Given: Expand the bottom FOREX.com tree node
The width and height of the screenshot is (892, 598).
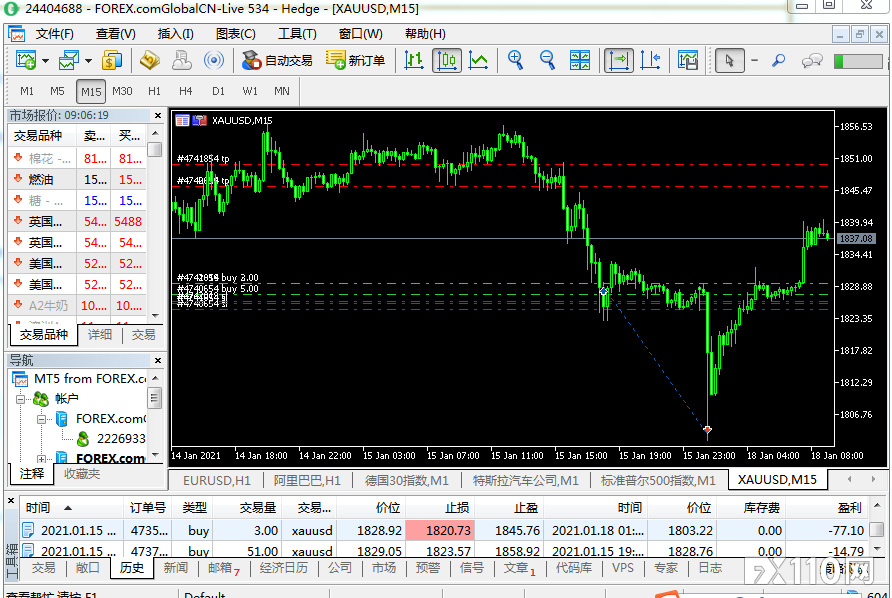Looking at the screenshot, I should click(41, 459).
